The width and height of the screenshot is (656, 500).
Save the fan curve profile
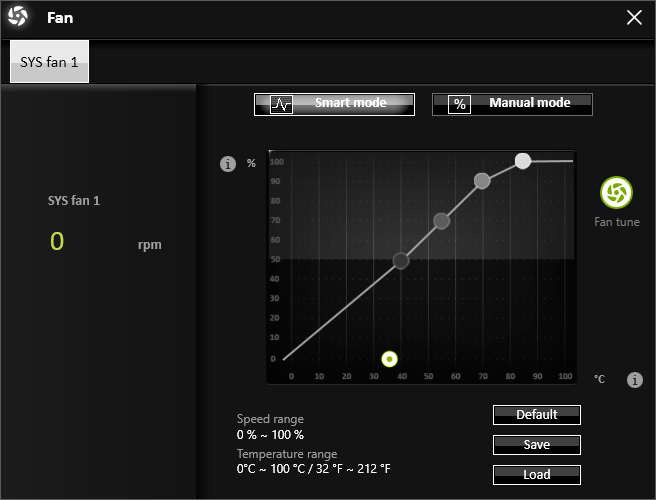coord(537,445)
